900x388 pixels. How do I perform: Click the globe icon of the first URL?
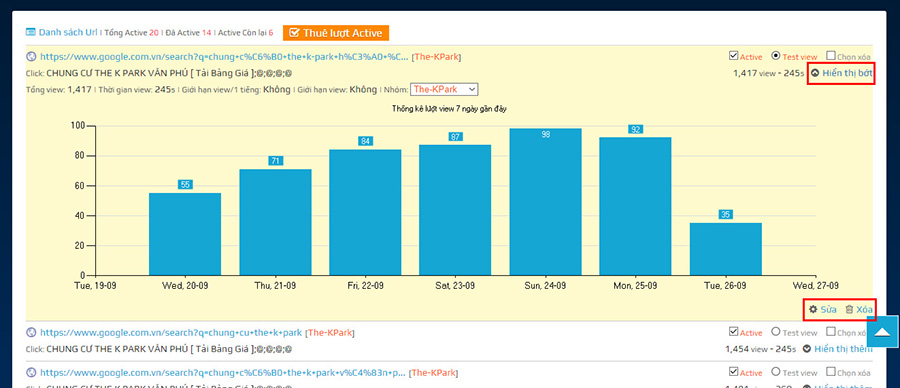pos(31,57)
